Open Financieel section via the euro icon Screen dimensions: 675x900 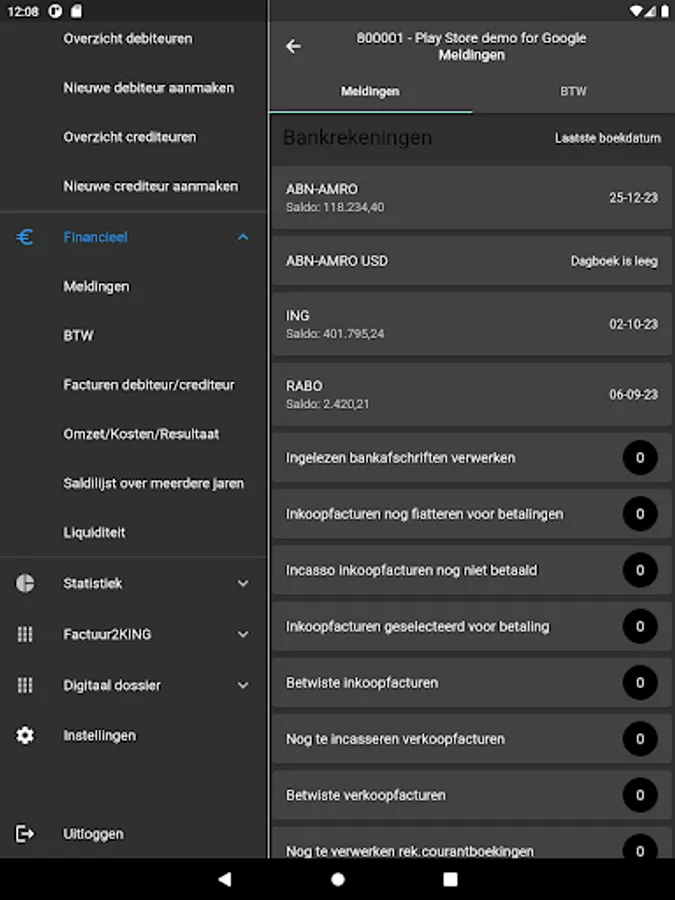click(x=24, y=237)
